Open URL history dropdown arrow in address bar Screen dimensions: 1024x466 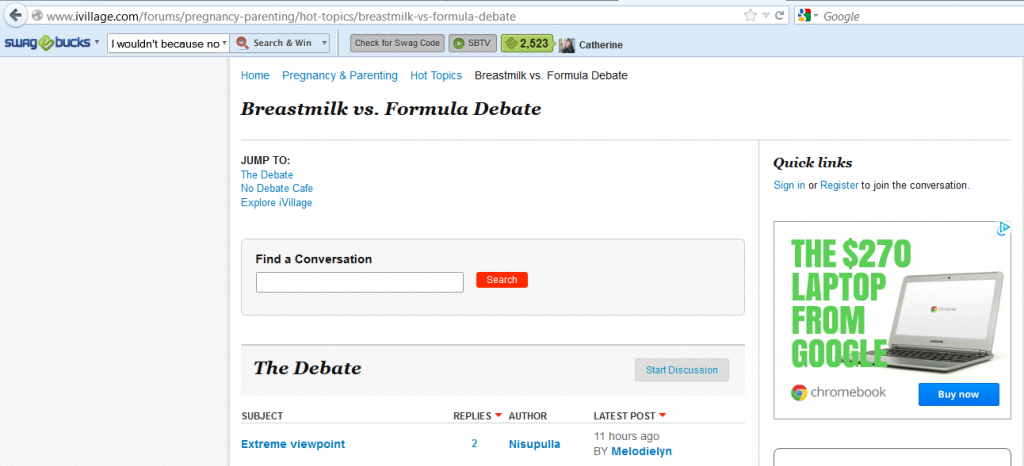[x=765, y=16]
